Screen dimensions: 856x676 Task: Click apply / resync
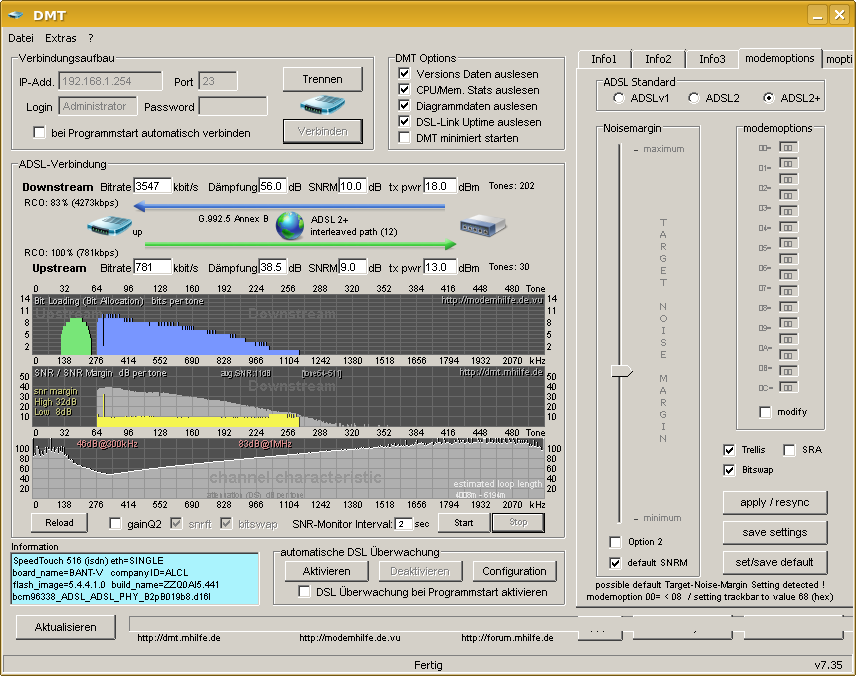(775, 502)
